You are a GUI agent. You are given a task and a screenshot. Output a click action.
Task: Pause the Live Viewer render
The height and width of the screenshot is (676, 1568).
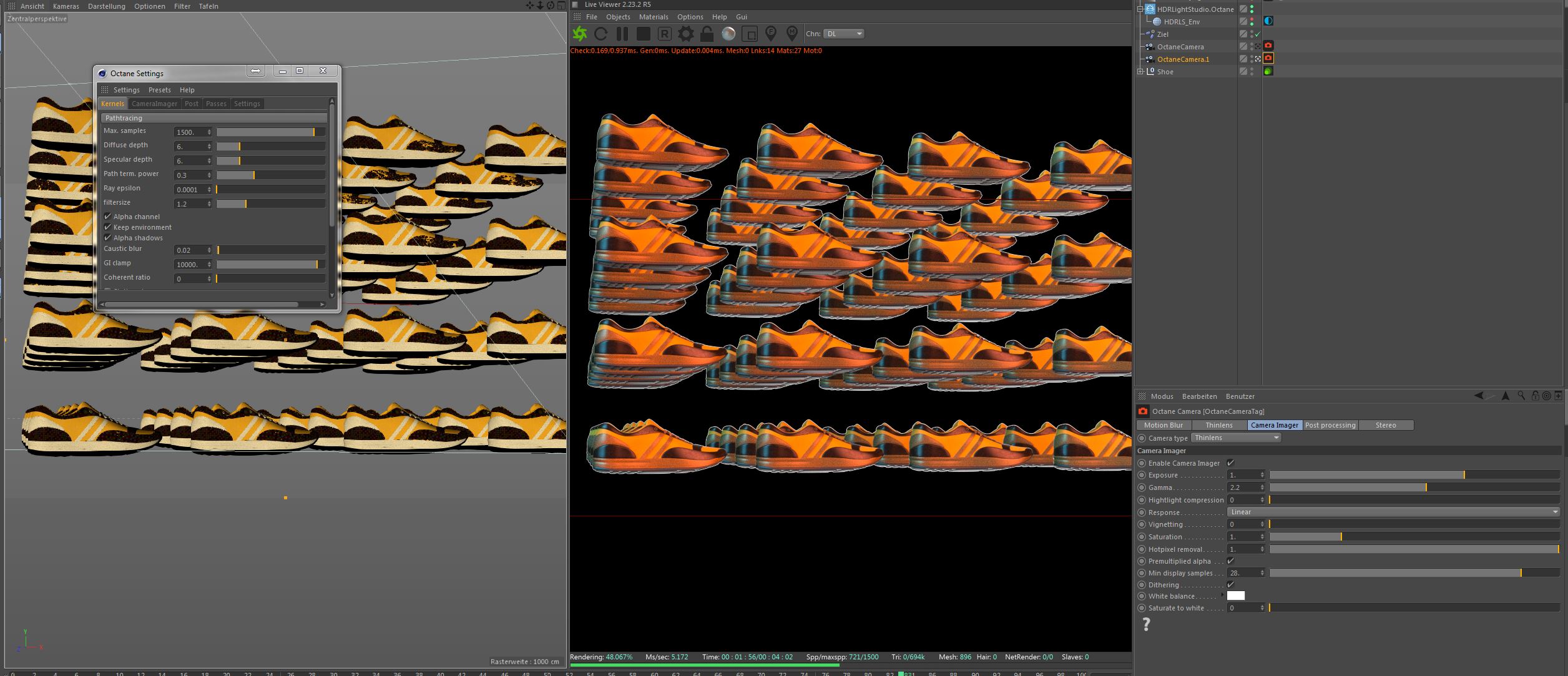click(622, 34)
